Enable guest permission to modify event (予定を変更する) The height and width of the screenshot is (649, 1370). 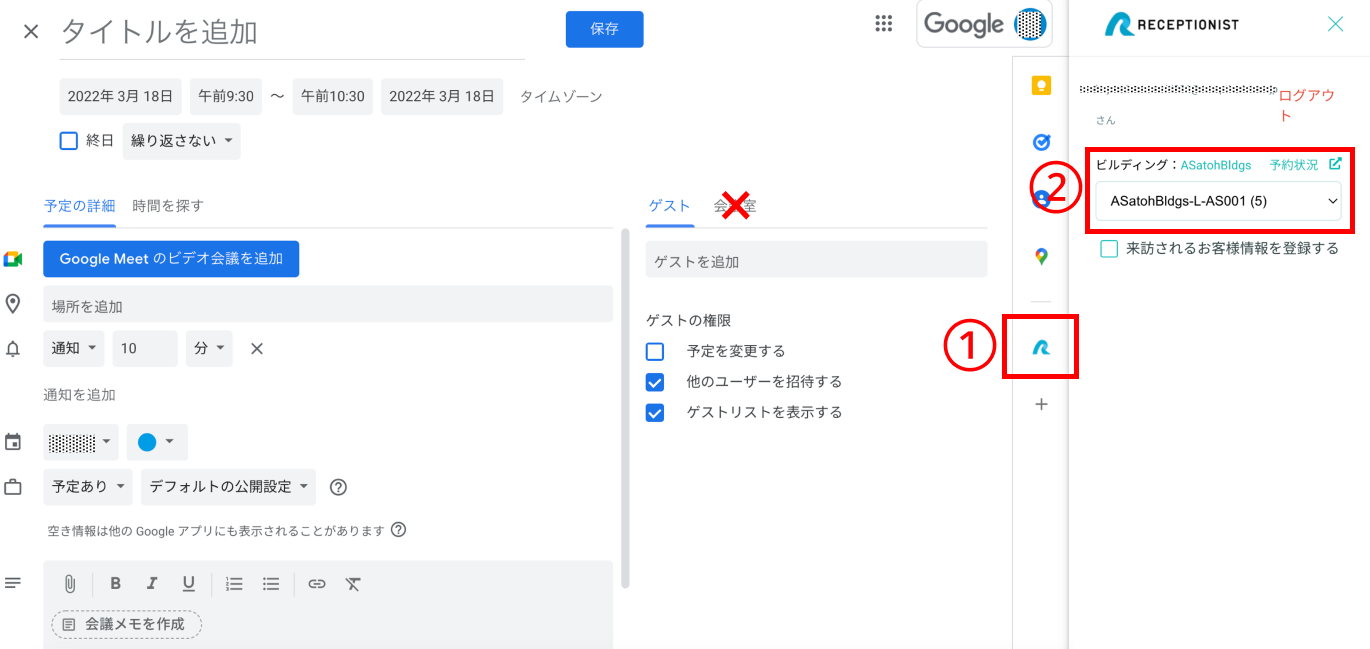[x=655, y=352]
